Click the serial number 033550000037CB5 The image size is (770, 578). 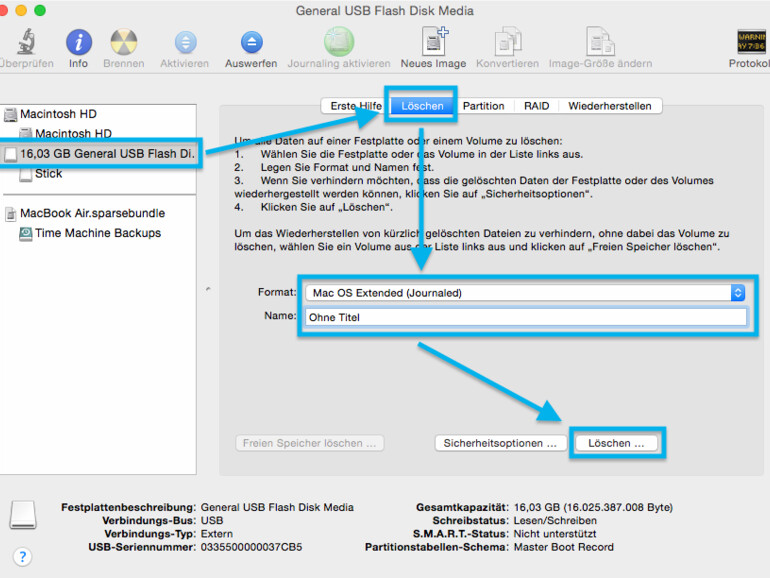(x=251, y=547)
